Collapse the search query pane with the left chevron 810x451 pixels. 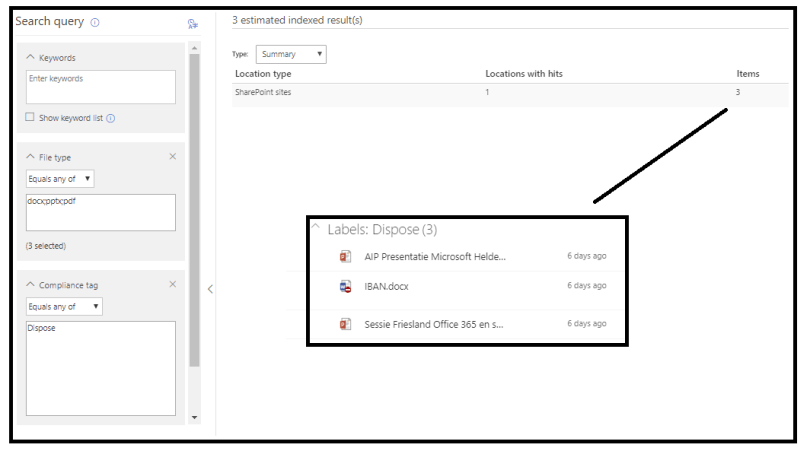tap(210, 289)
